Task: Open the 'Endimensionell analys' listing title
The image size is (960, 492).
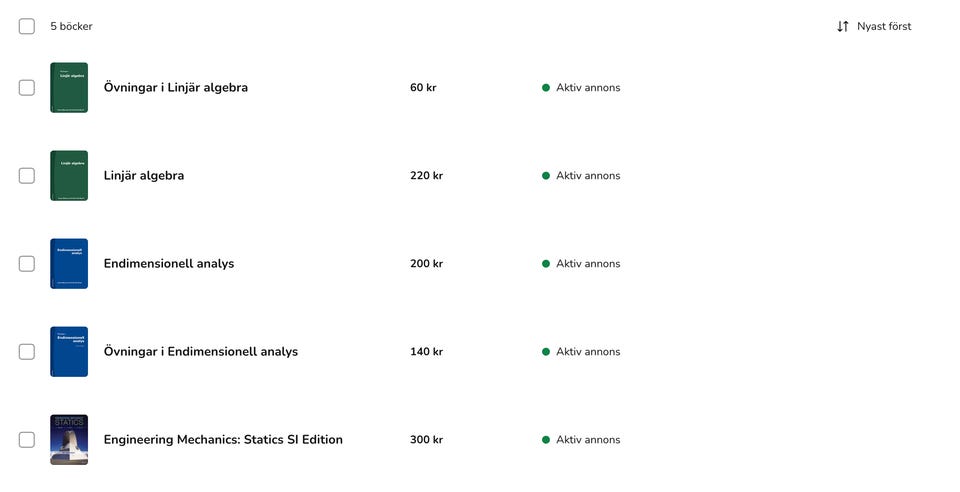Action: [169, 264]
